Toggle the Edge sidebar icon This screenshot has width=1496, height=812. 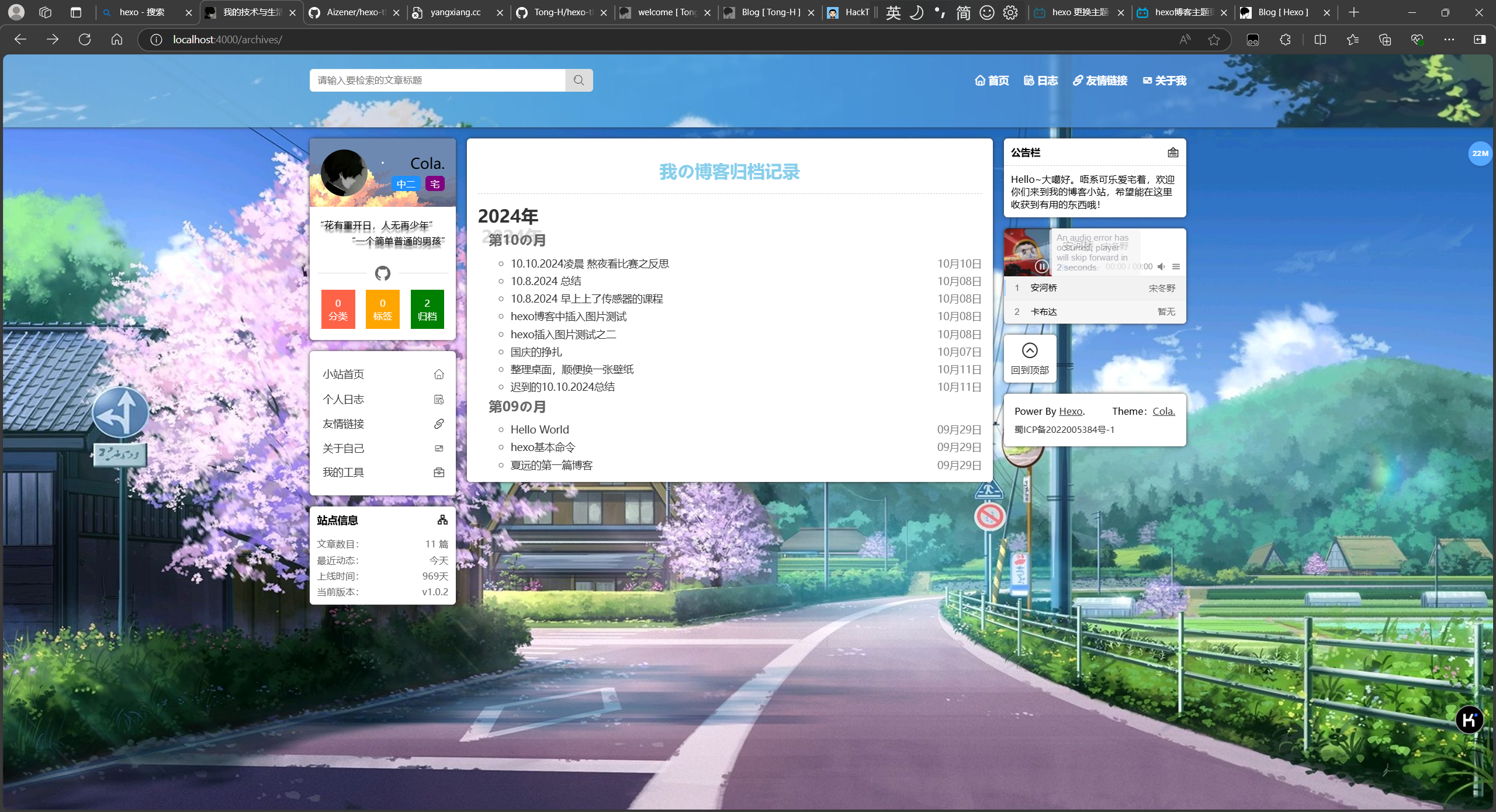click(1480, 40)
